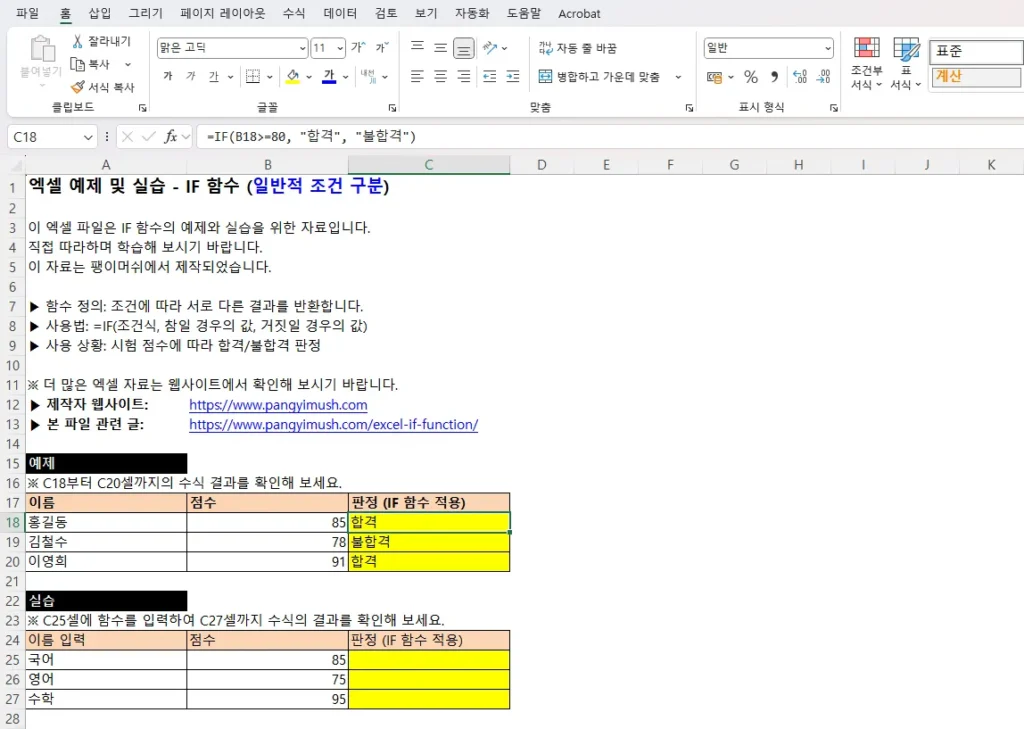Screen dimensions: 1024x729
Task: Toggle bold 가 formatting
Action: tap(168, 76)
